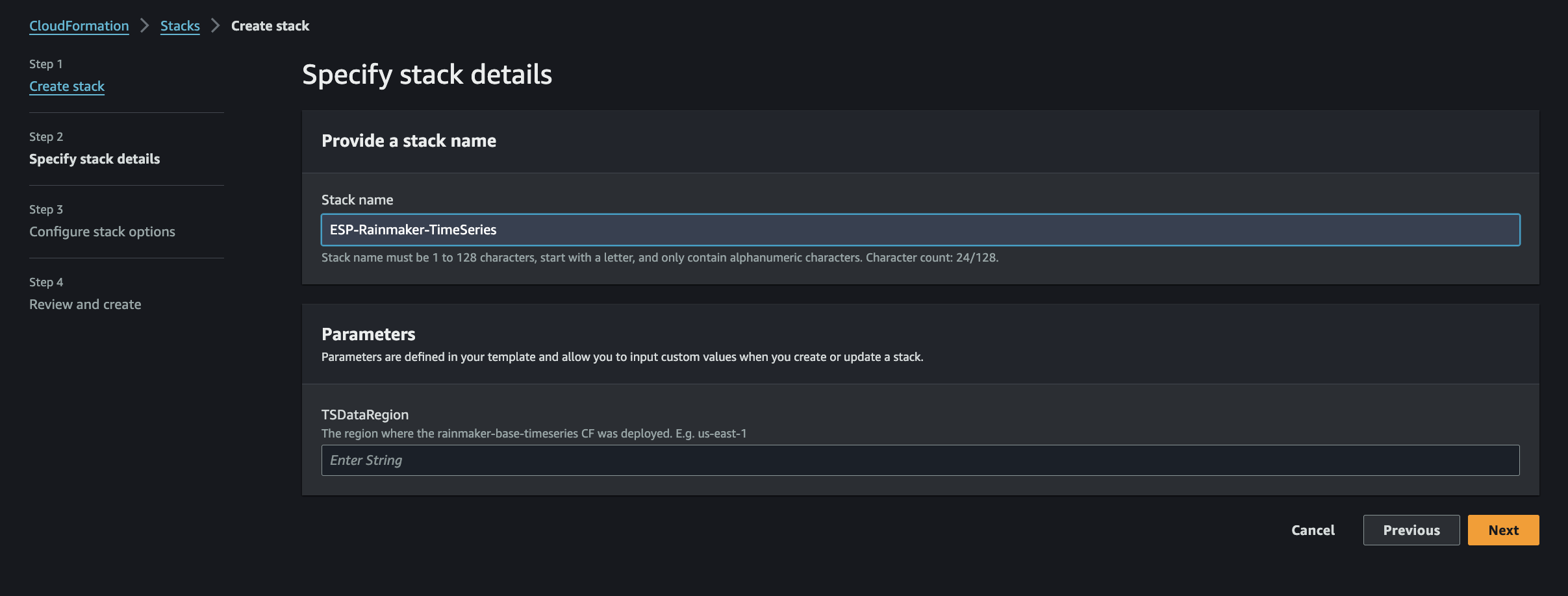1568x596 pixels.
Task: Cancel the stack creation
Action: pos(1313,530)
